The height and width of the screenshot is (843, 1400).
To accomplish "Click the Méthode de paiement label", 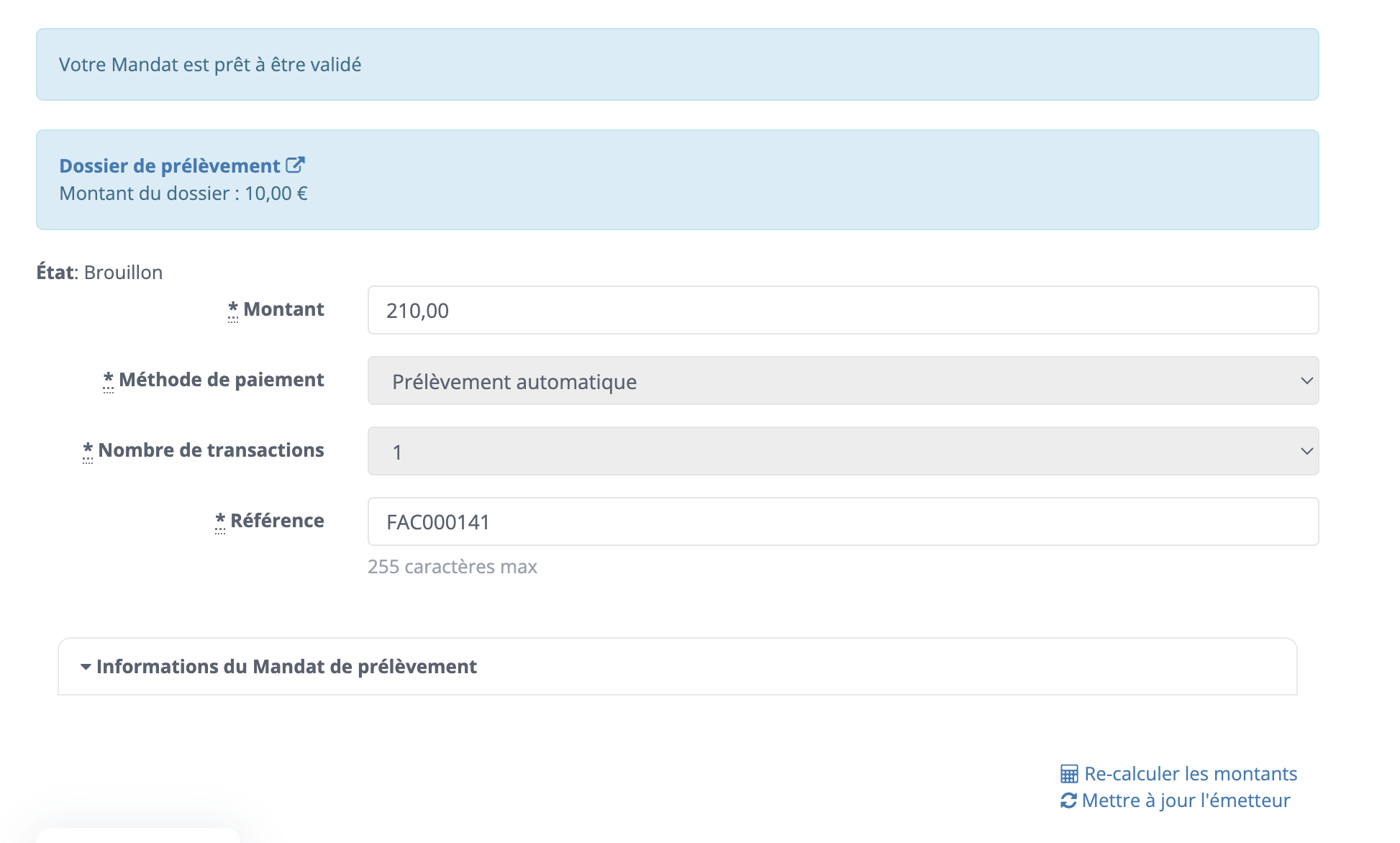I will click(221, 380).
